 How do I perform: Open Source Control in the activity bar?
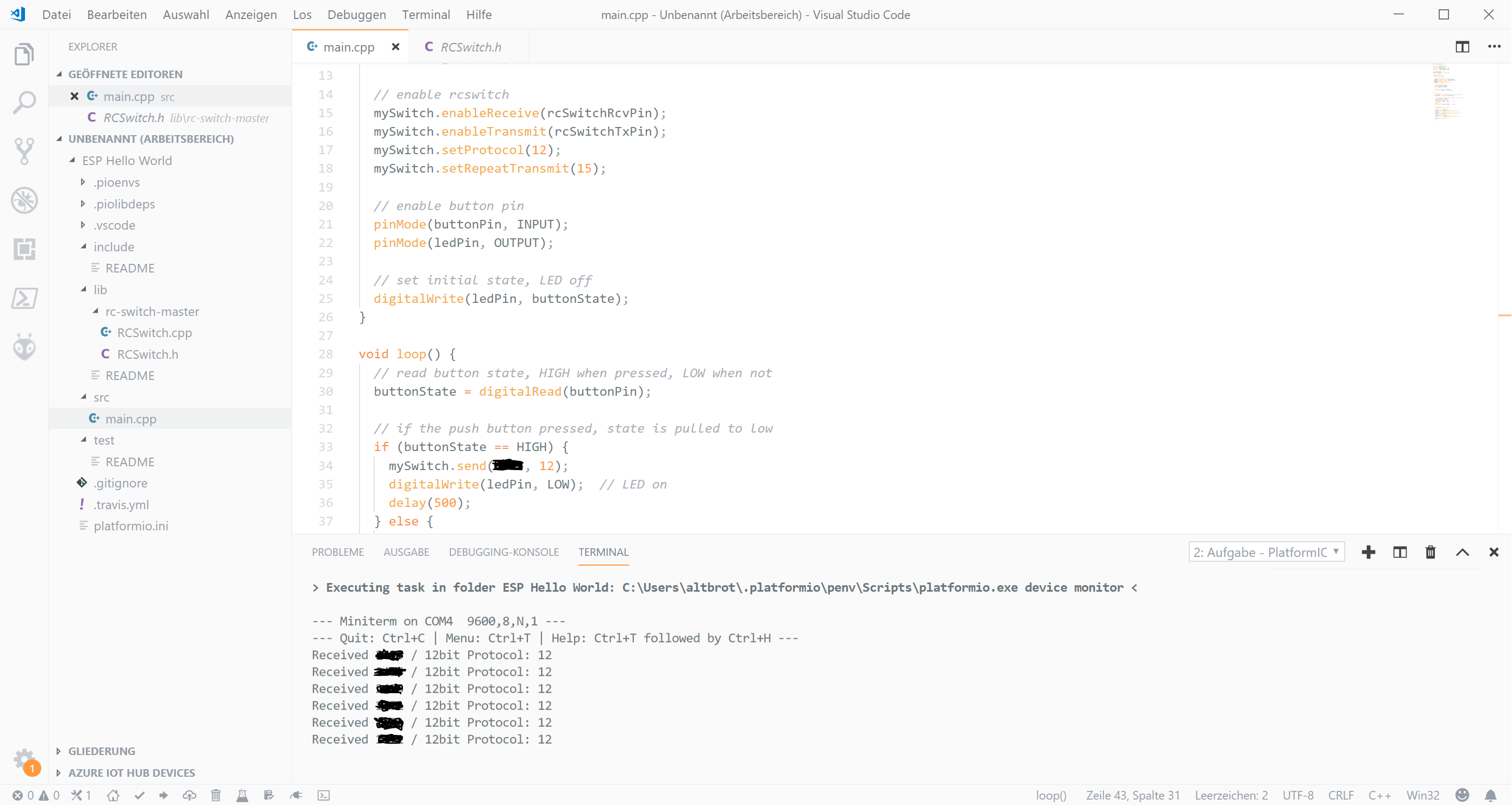tap(24, 151)
